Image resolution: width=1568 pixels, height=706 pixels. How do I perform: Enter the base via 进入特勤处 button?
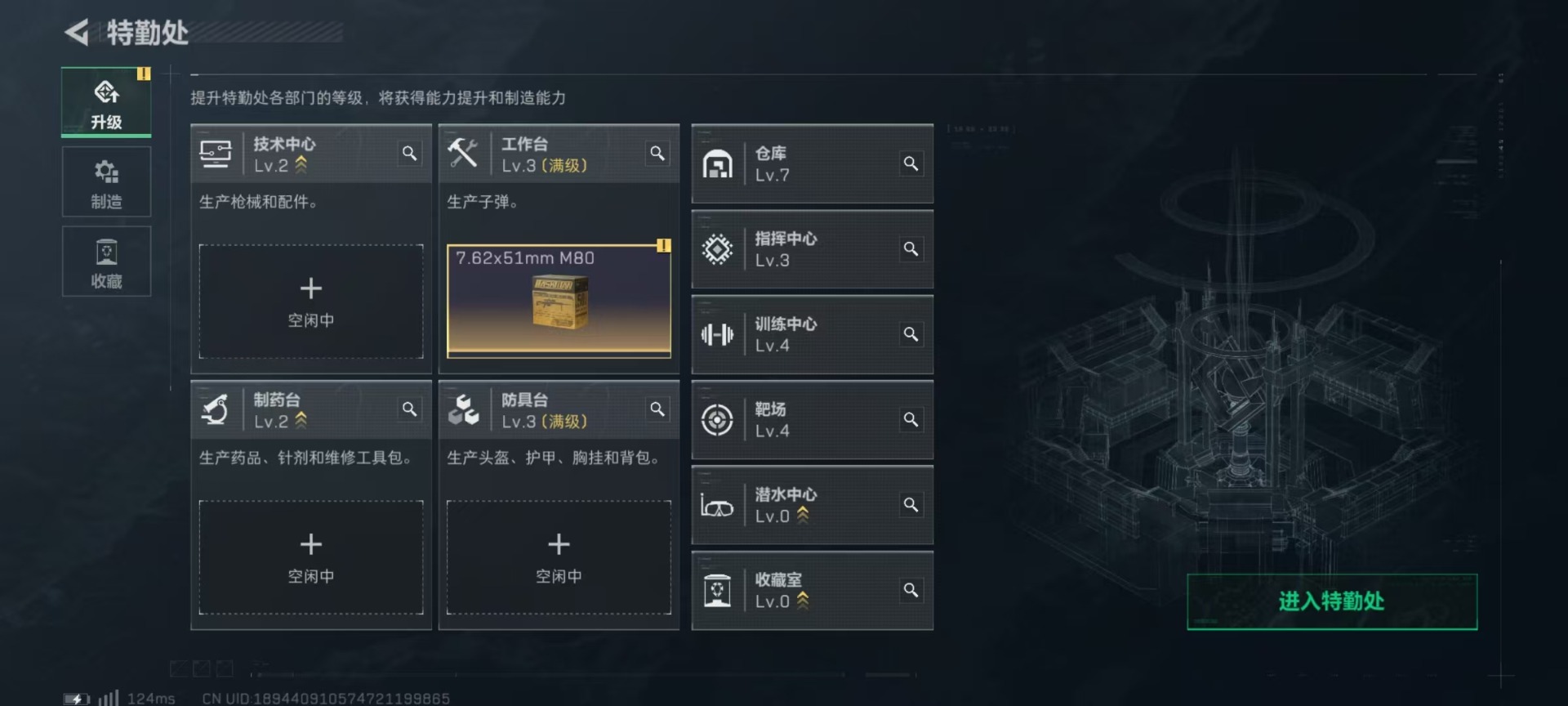1332,601
